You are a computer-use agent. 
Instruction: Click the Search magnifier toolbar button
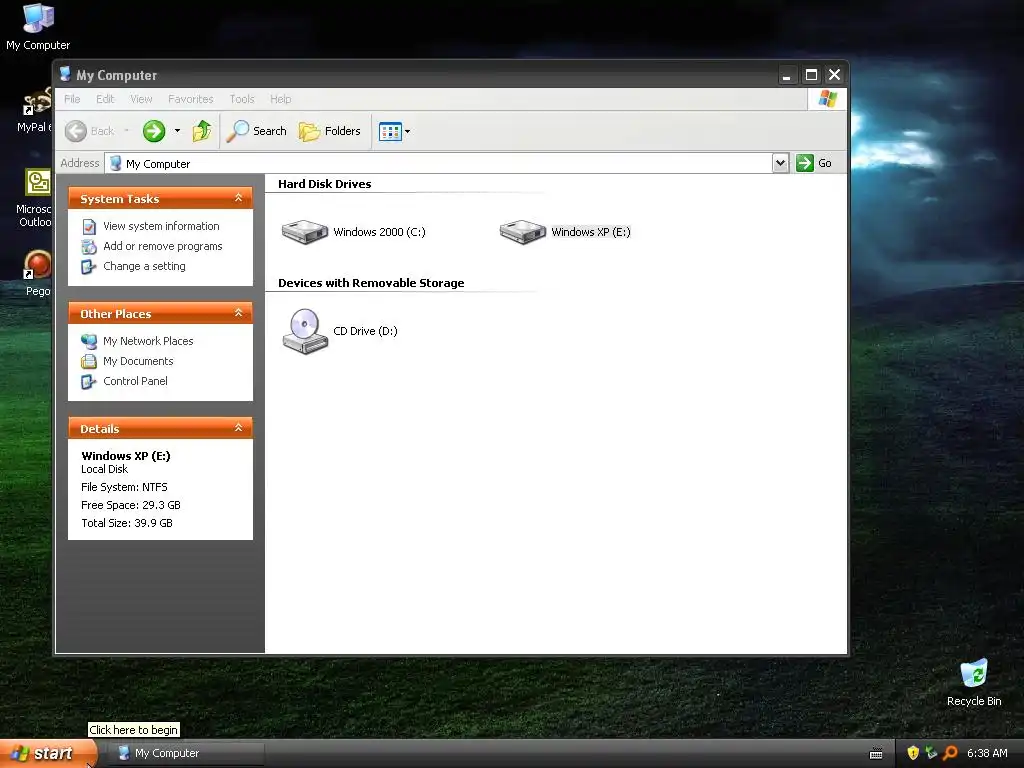pyautogui.click(x=257, y=131)
